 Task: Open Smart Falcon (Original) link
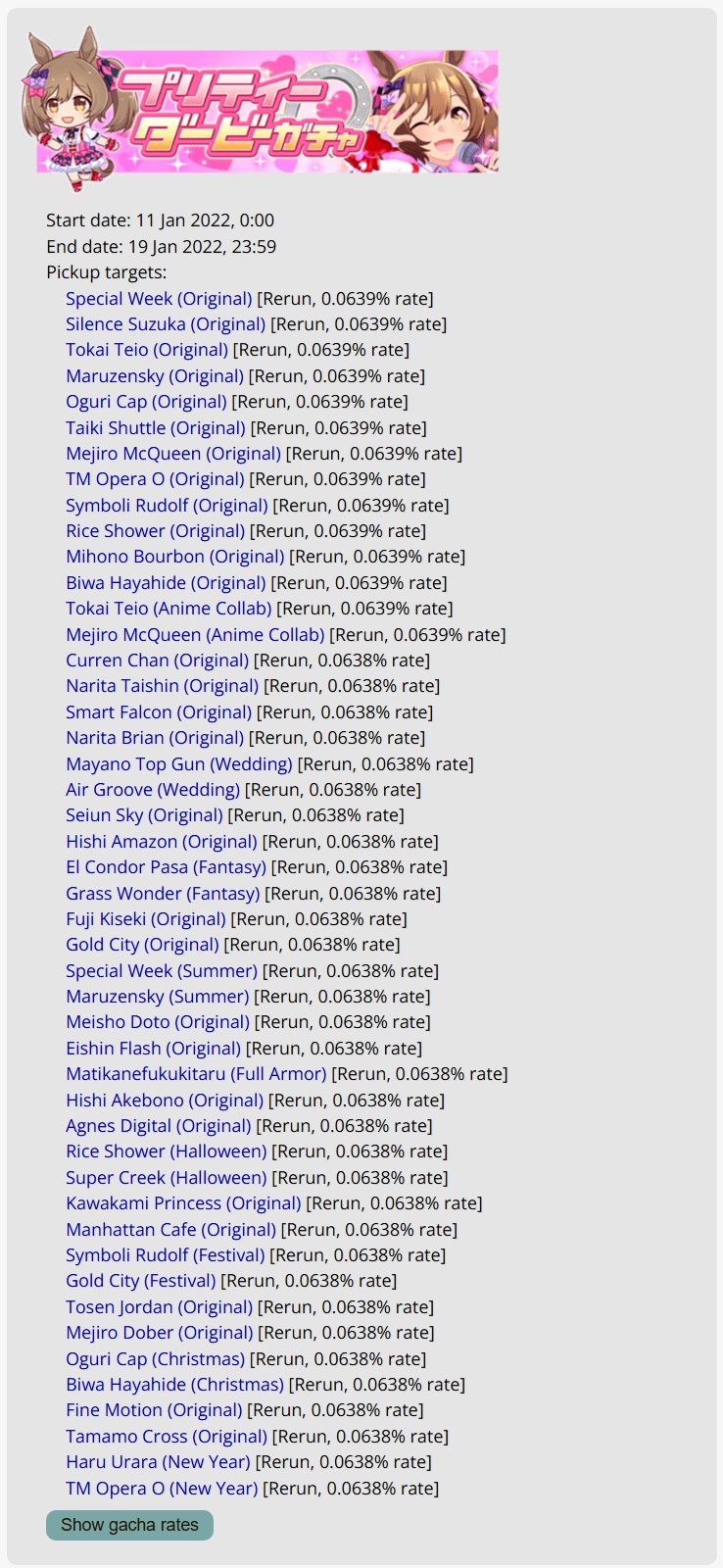pyautogui.click(x=159, y=712)
